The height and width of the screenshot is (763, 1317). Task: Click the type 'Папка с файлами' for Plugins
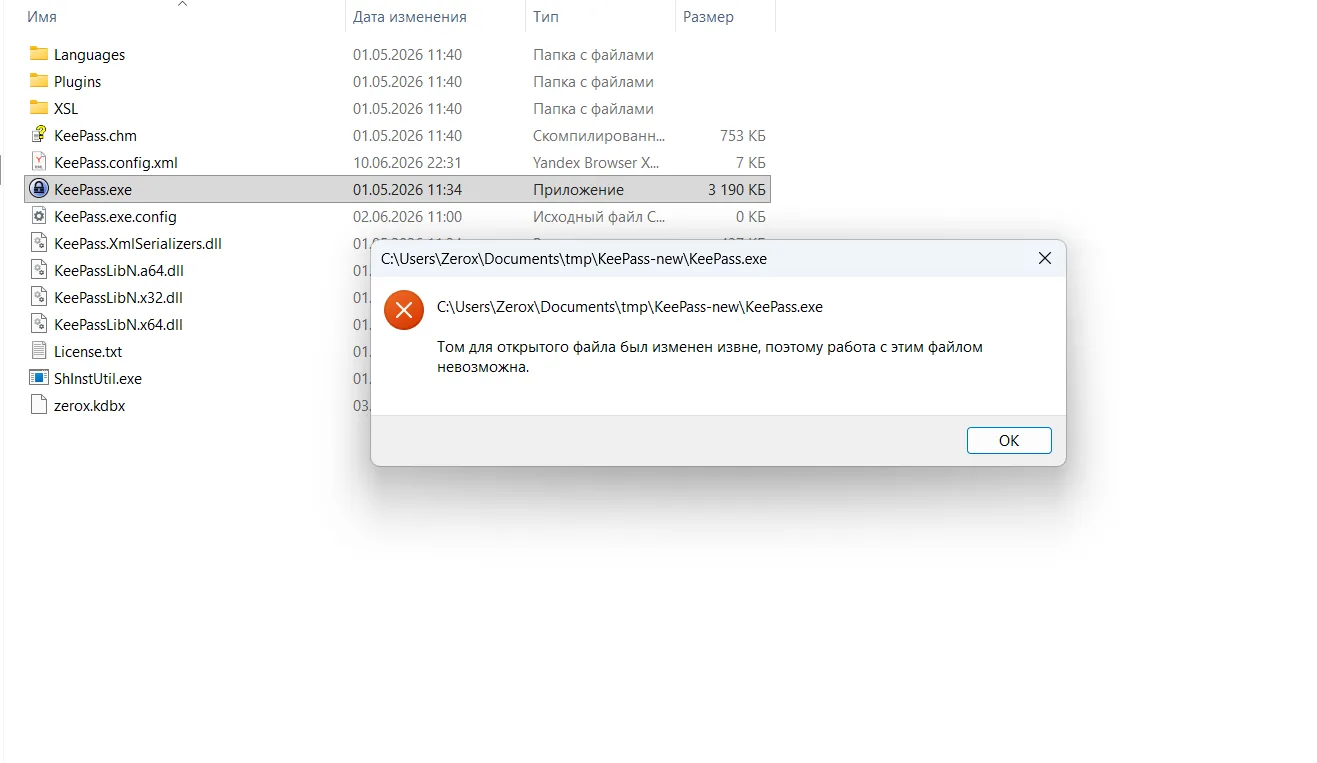(593, 82)
